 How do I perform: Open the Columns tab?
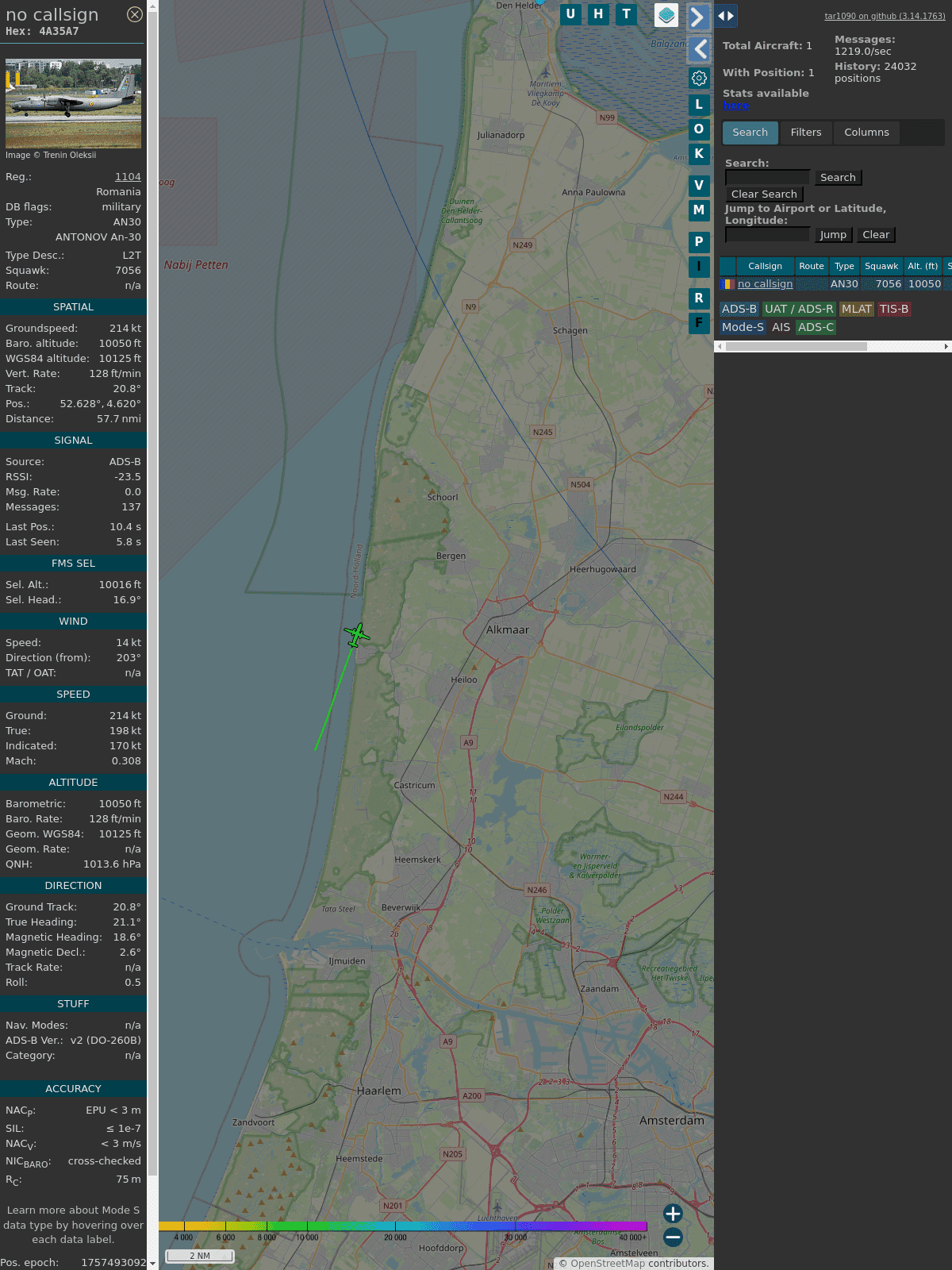[866, 133]
